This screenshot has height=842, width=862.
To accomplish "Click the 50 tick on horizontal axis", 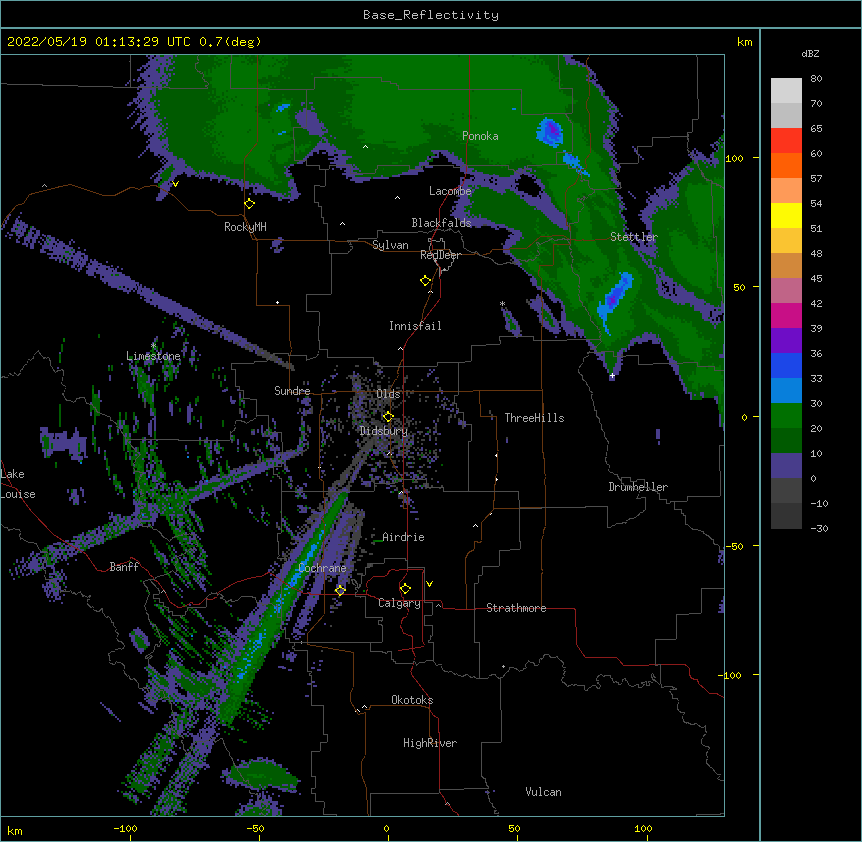I will [514, 828].
